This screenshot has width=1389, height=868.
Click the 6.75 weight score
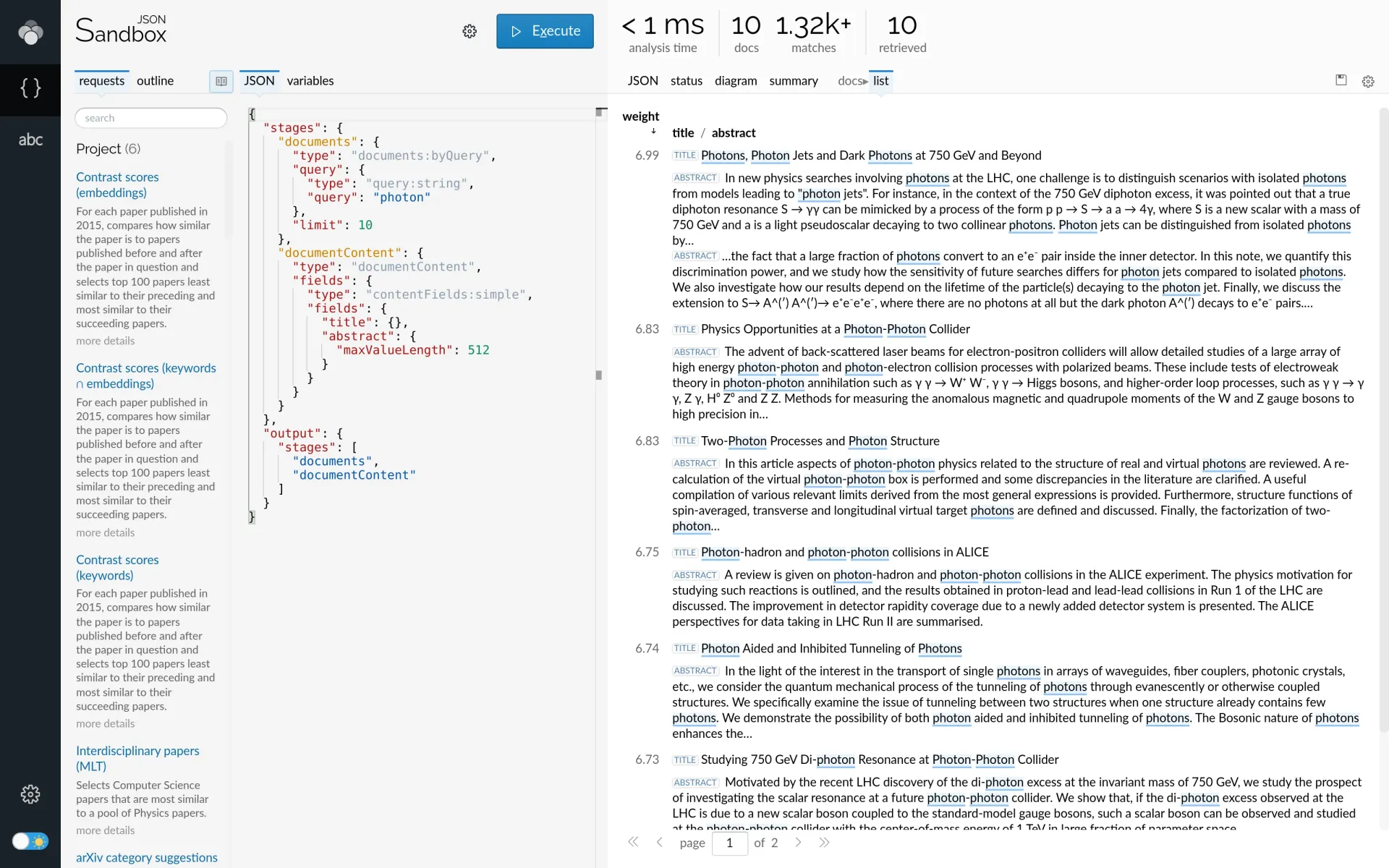(647, 553)
